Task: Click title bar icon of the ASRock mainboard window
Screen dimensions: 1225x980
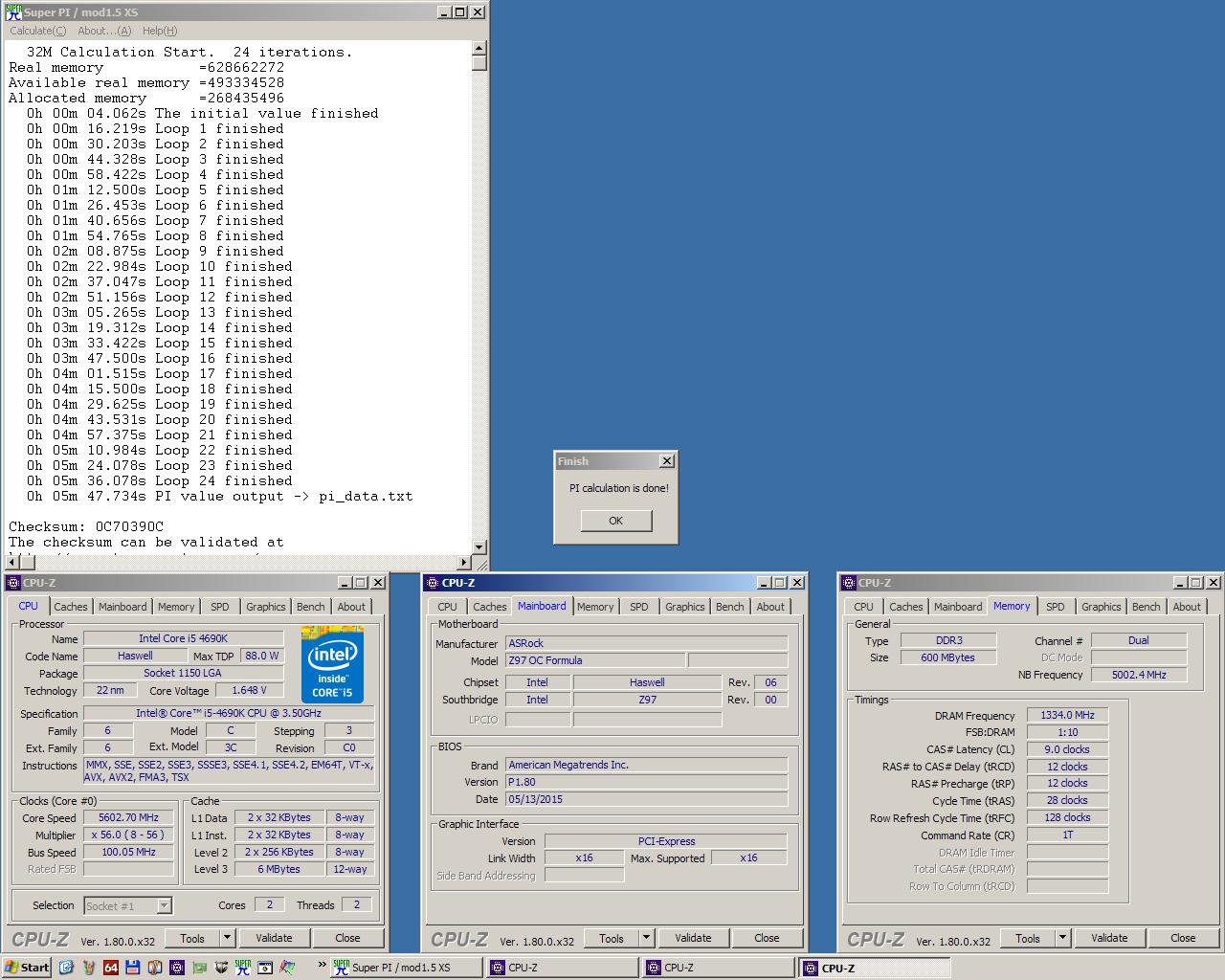Action: click(433, 583)
